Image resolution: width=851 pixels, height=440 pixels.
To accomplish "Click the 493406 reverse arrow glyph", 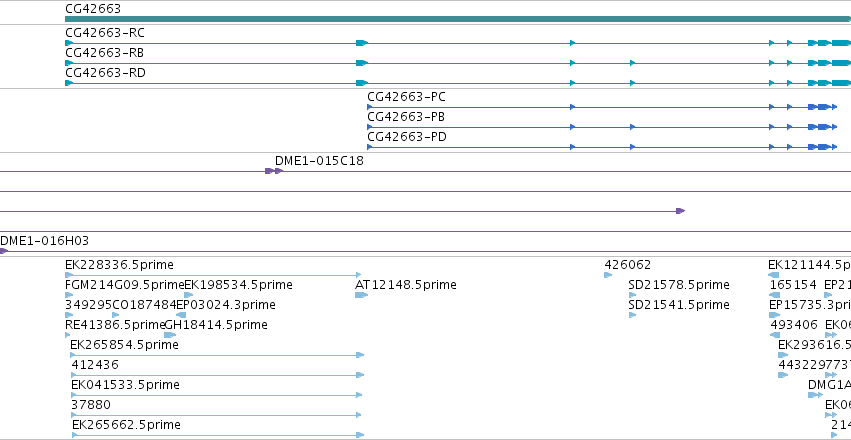I will [775, 335].
